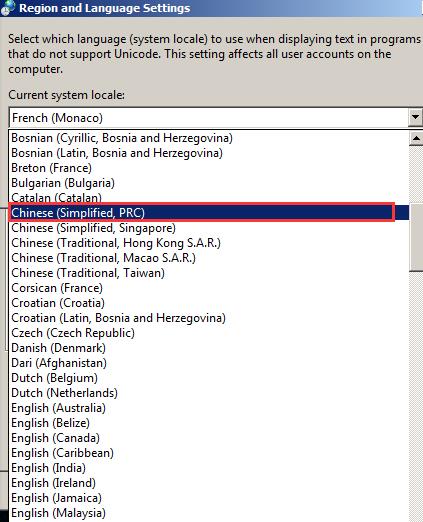Select Dutch (Netherlands) from list

point(209,393)
